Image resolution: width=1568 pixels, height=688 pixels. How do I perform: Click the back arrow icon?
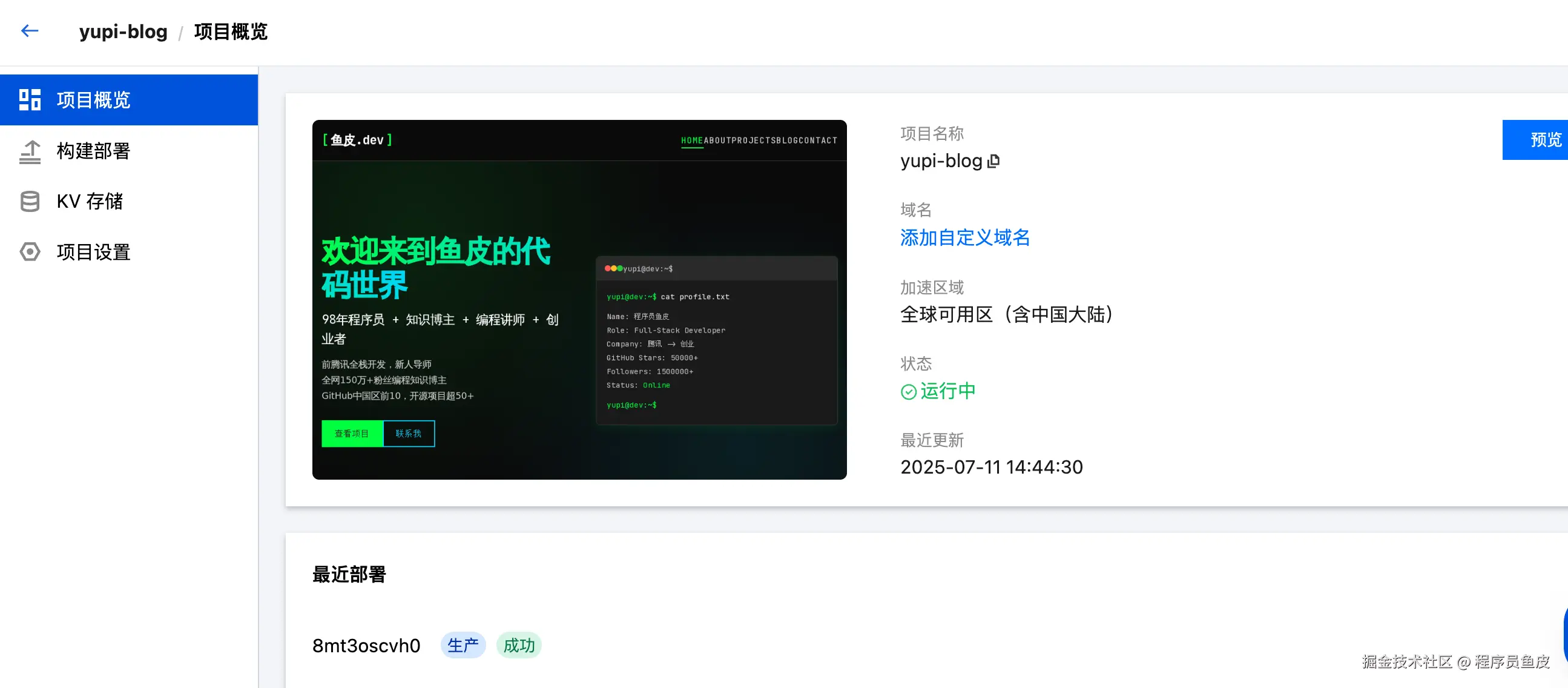coord(29,31)
